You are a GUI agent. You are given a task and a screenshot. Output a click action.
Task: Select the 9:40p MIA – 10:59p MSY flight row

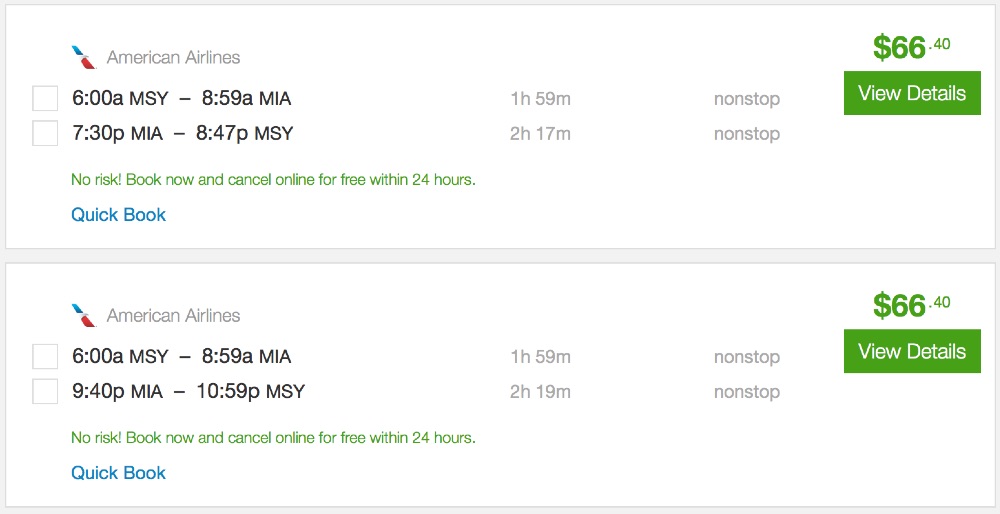click(x=188, y=391)
